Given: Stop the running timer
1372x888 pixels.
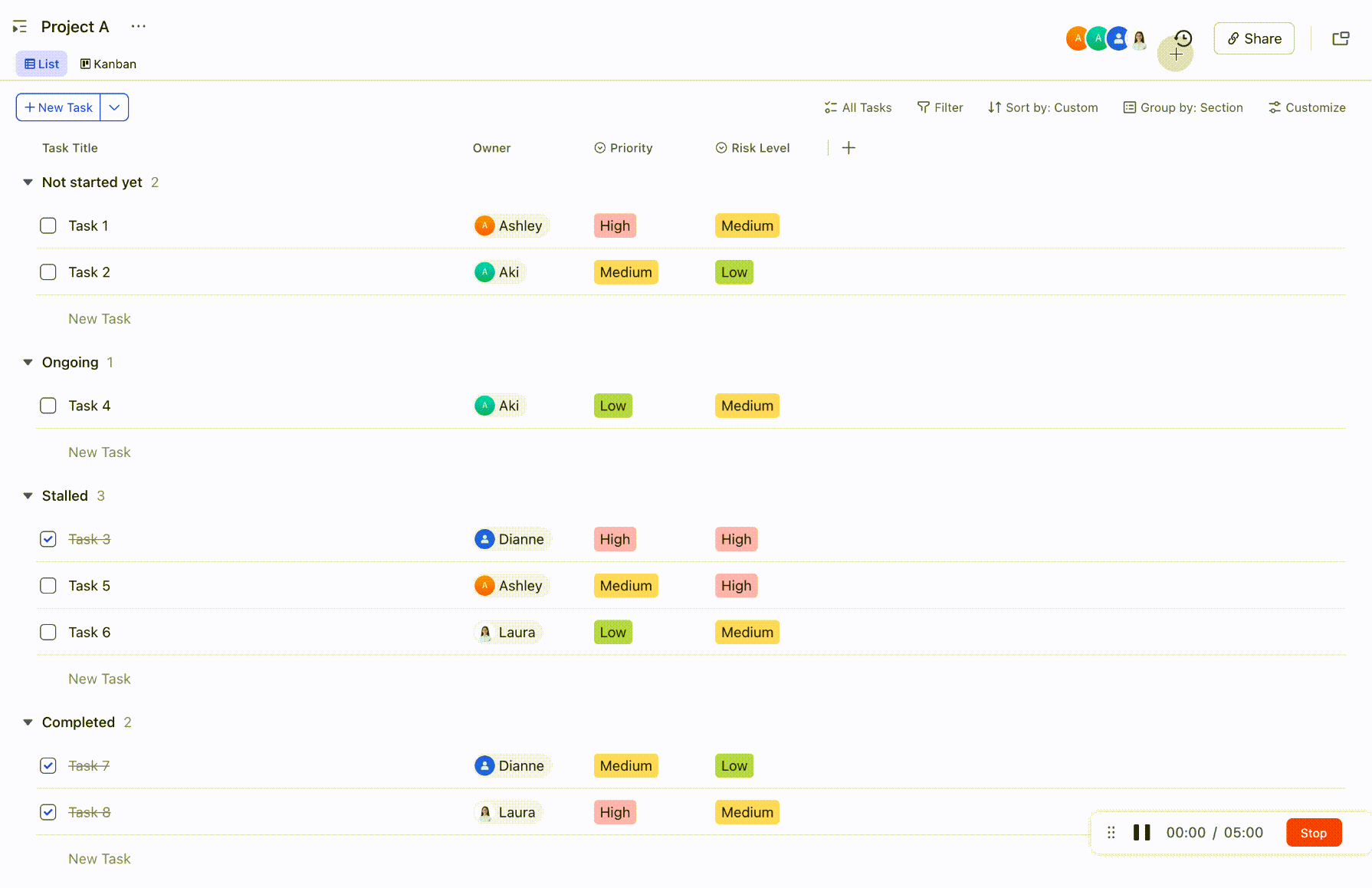Looking at the screenshot, I should [1314, 832].
